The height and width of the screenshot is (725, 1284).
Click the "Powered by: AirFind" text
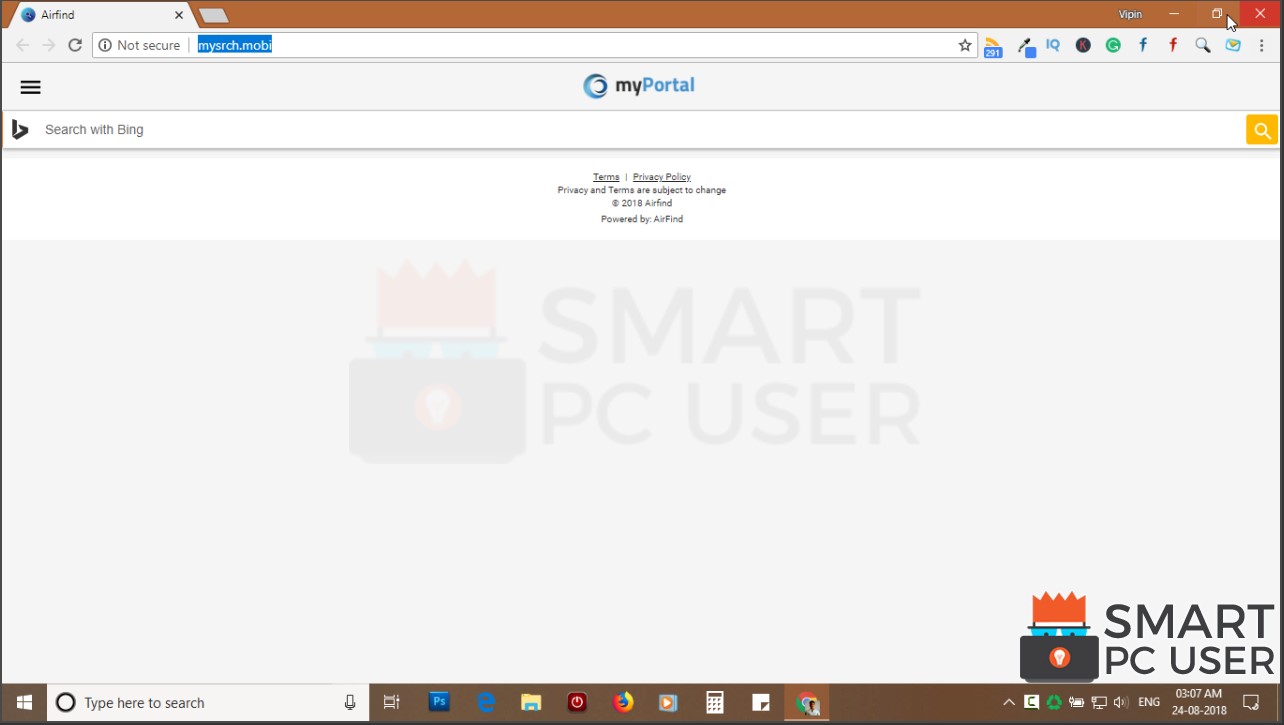(x=642, y=219)
